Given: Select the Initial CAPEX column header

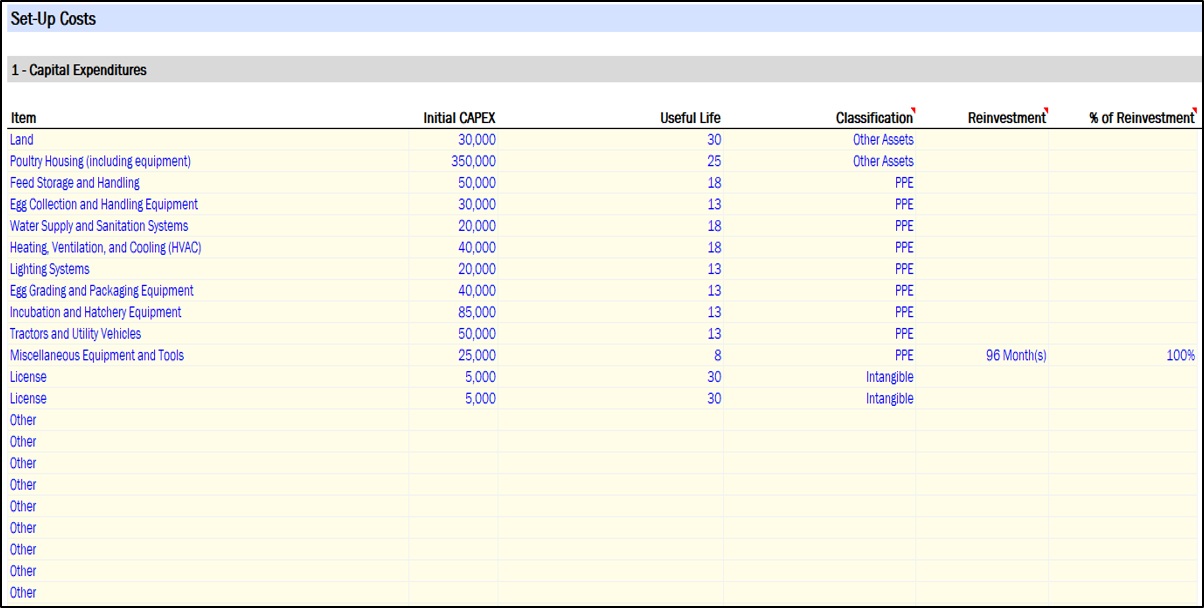Looking at the screenshot, I should [x=459, y=118].
